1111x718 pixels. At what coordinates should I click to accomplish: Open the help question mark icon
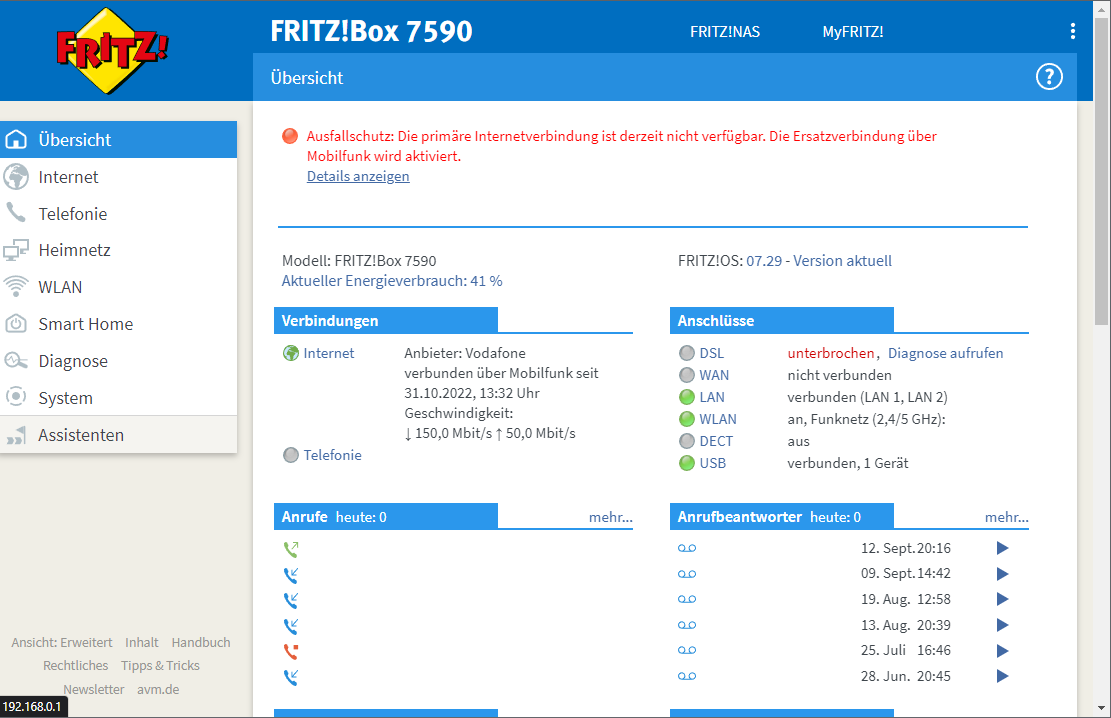pyautogui.click(x=1049, y=77)
